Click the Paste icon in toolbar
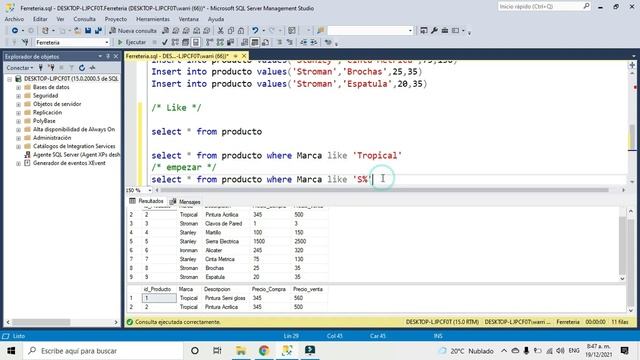The height and width of the screenshot is (360, 640). point(241,31)
